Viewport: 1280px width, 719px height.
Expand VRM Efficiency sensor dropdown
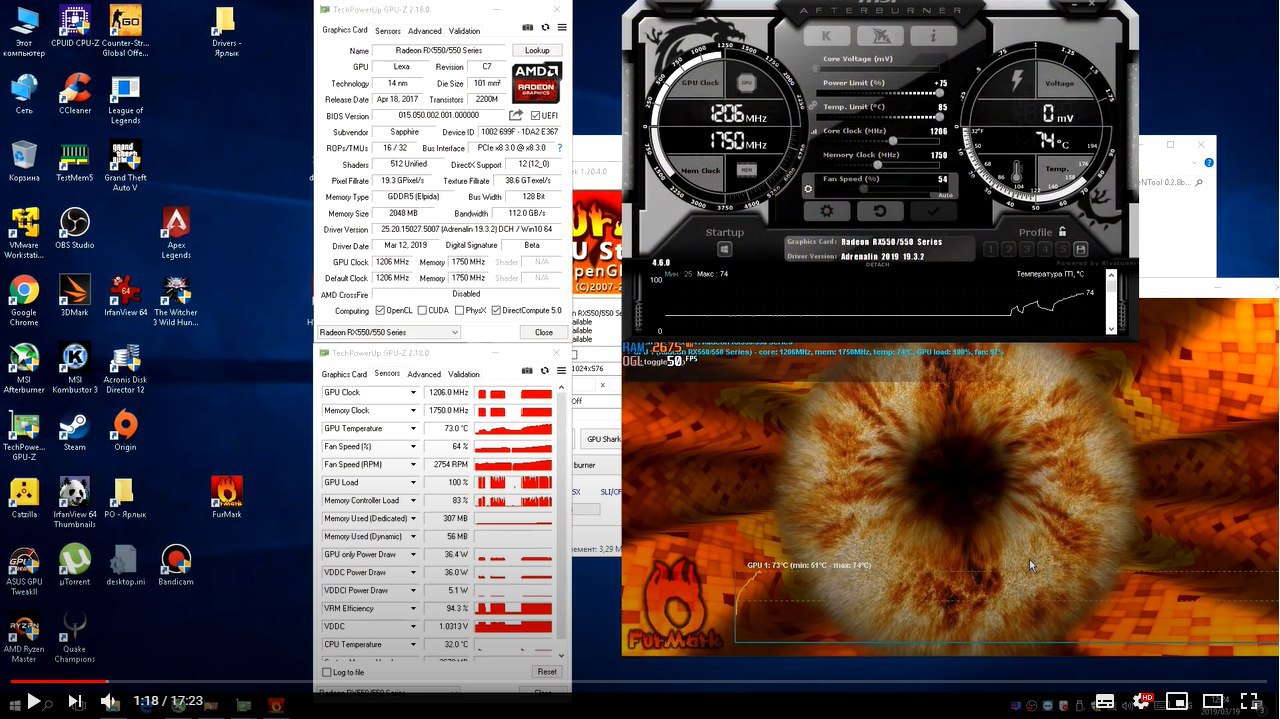pyautogui.click(x=413, y=609)
